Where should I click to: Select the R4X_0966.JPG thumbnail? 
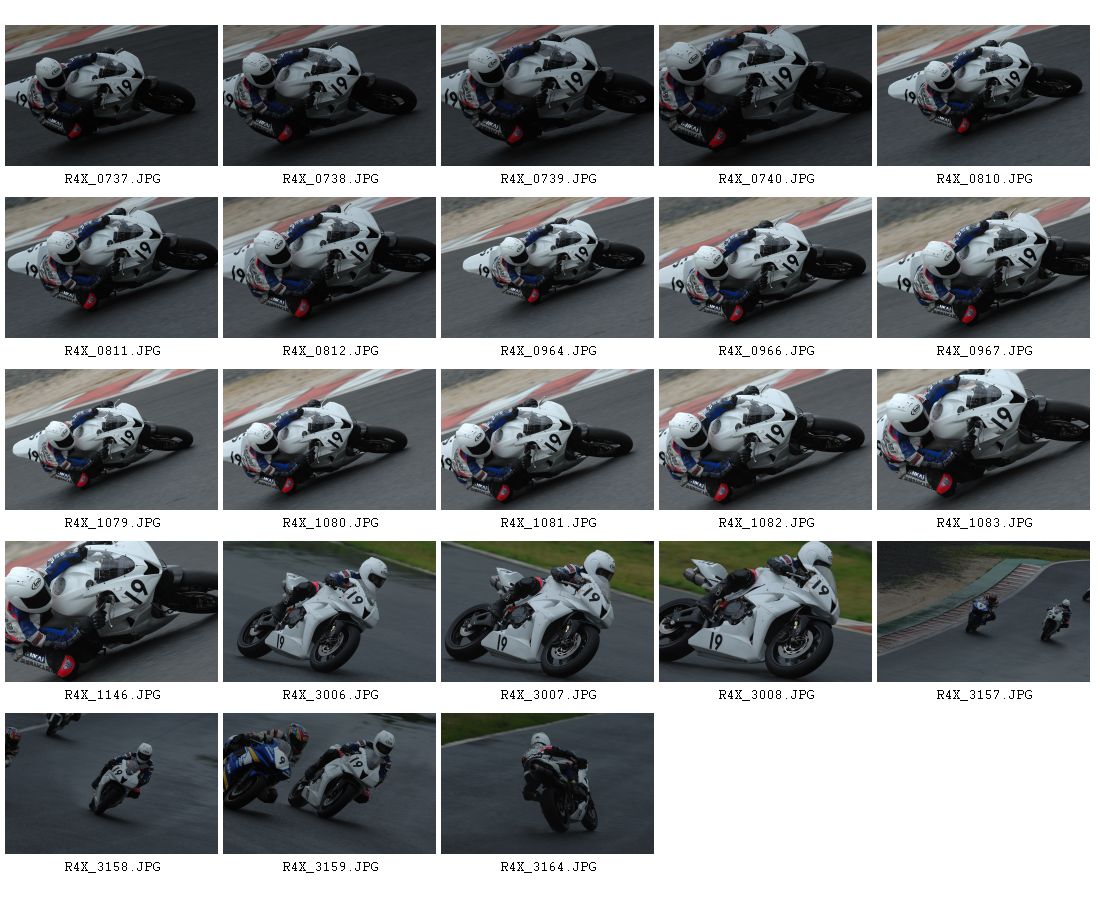(x=765, y=267)
